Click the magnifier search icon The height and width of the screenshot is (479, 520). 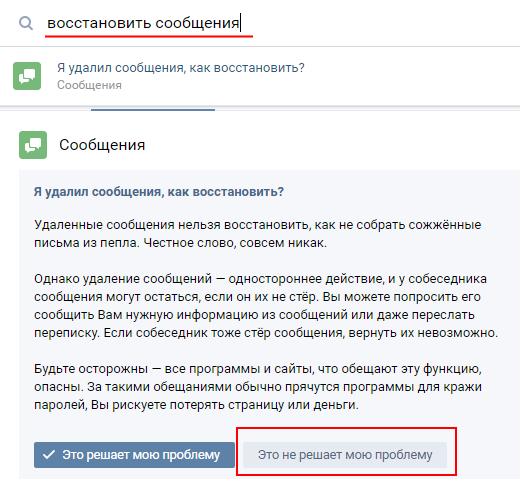point(26,23)
